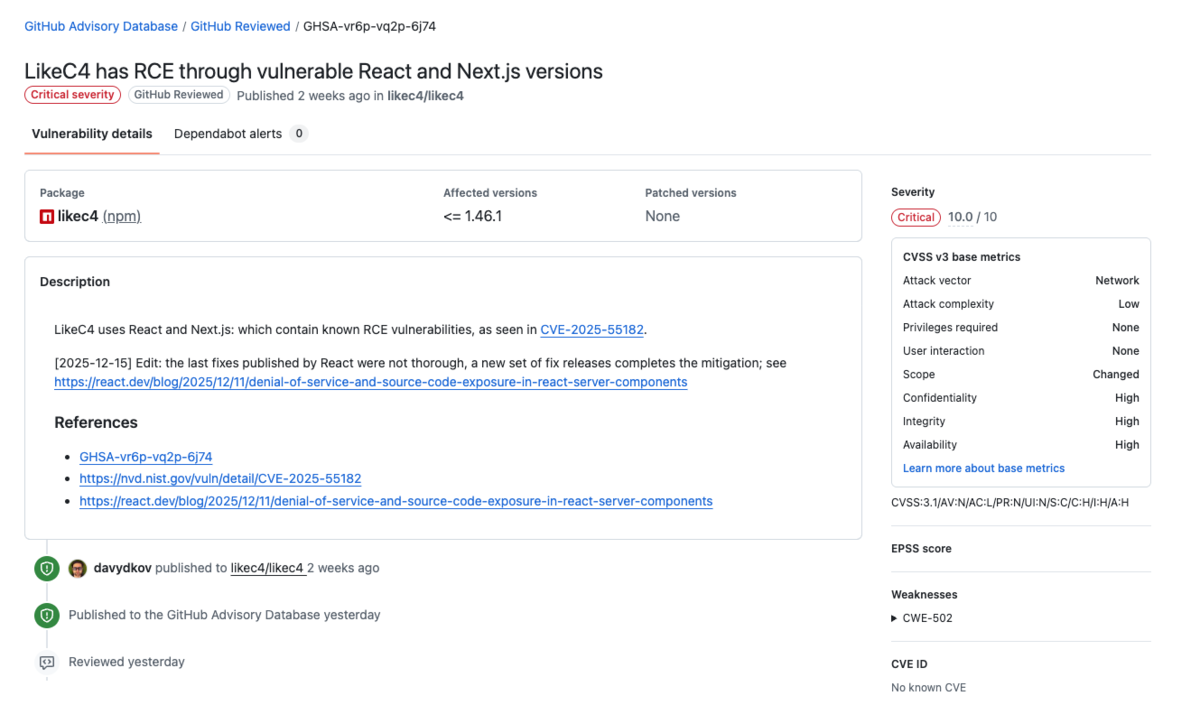The height and width of the screenshot is (705, 1200).
Task: Open the nvd.nist.gov CVE detail link
Action: point(220,479)
